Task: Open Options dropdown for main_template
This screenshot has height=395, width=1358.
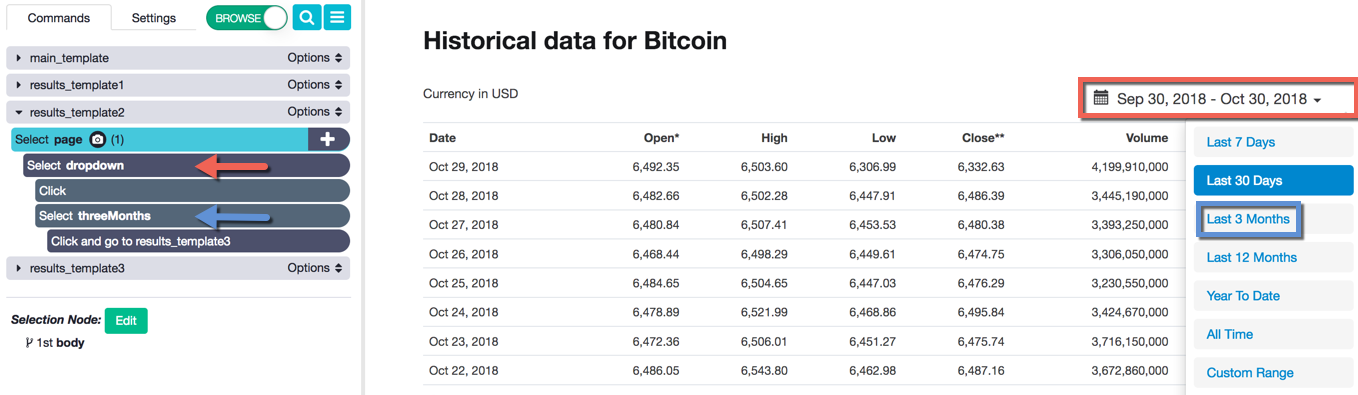Action: click(x=315, y=58)
